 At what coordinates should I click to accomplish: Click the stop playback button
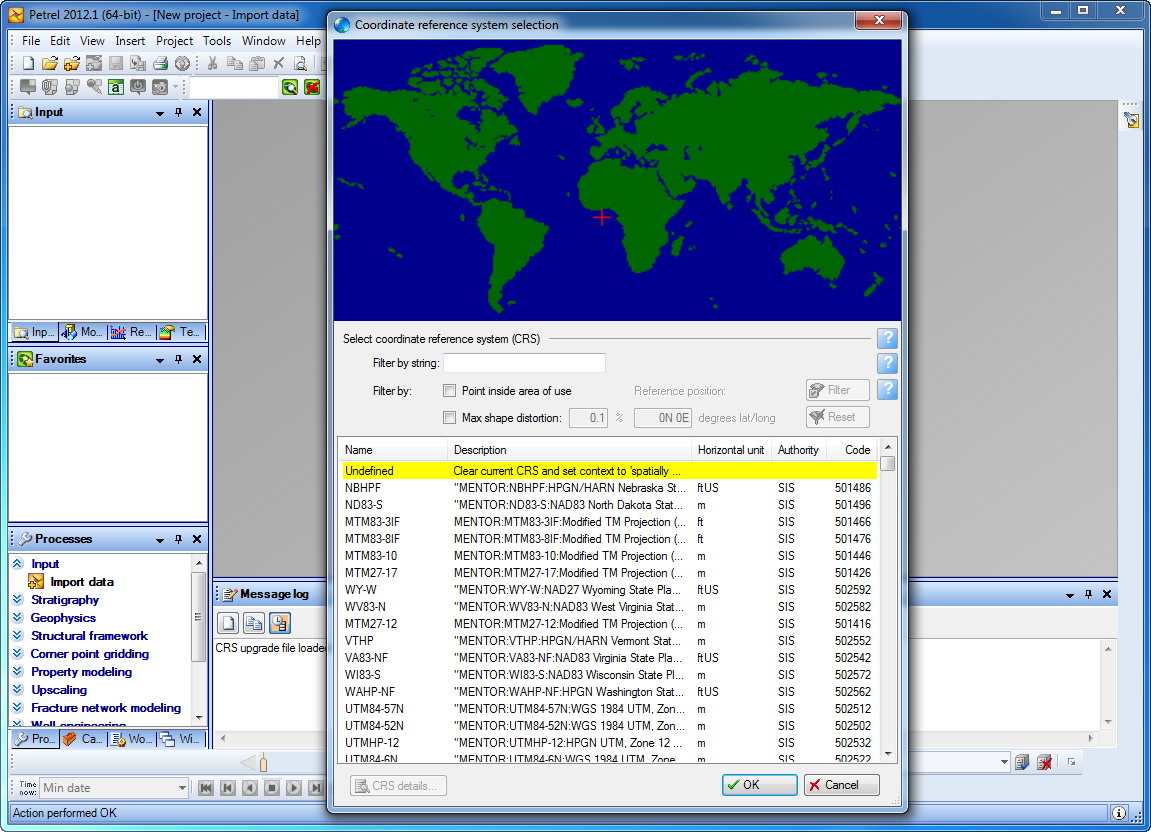(272, 788)
